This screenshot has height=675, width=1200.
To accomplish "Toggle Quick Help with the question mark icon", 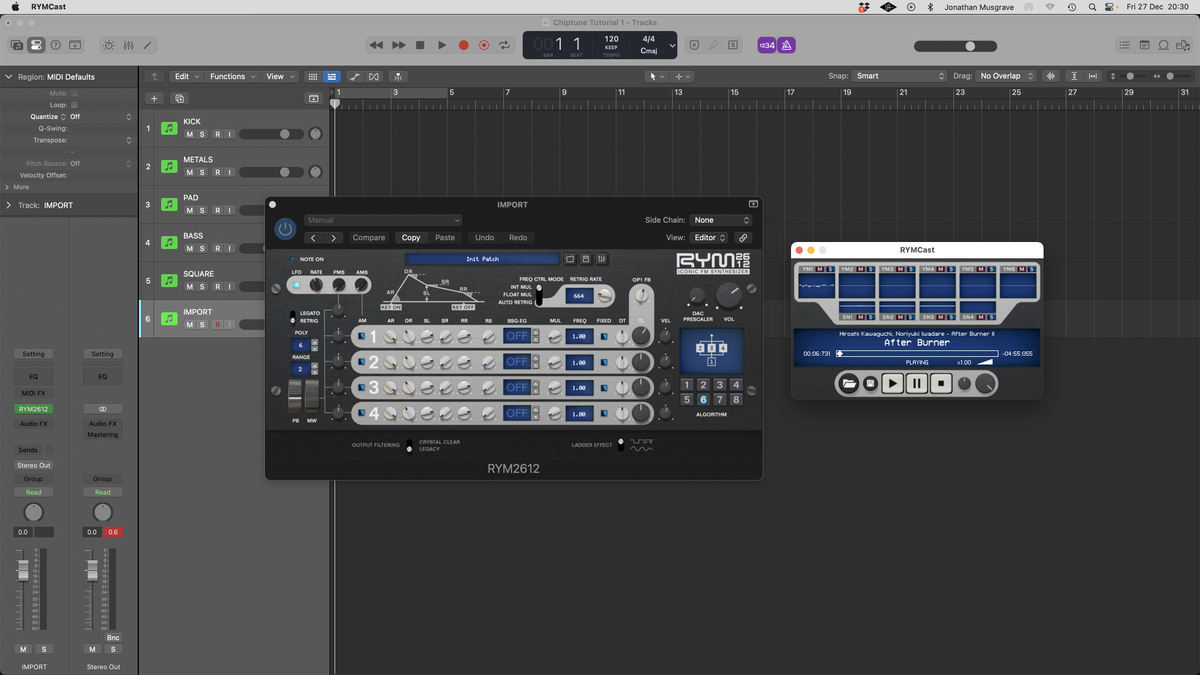I will point(57,45).
